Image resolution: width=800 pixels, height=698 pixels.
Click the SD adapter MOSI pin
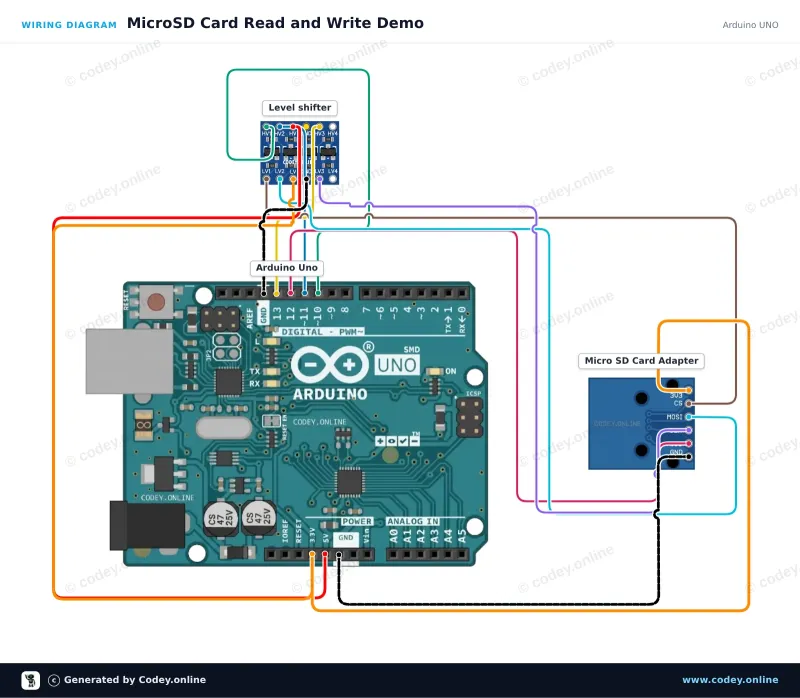689,417
